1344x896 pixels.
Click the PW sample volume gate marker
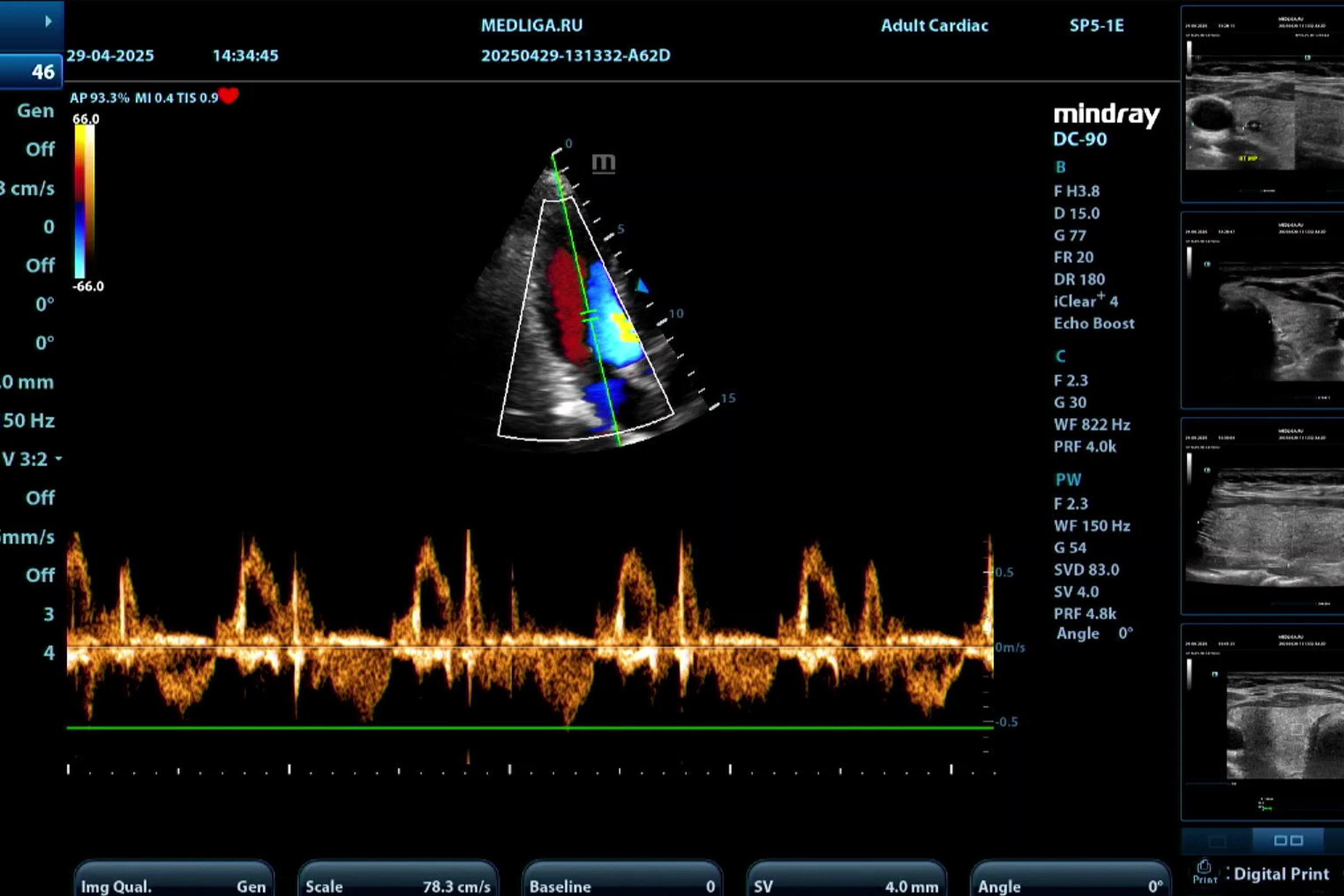tap(589, 315)
